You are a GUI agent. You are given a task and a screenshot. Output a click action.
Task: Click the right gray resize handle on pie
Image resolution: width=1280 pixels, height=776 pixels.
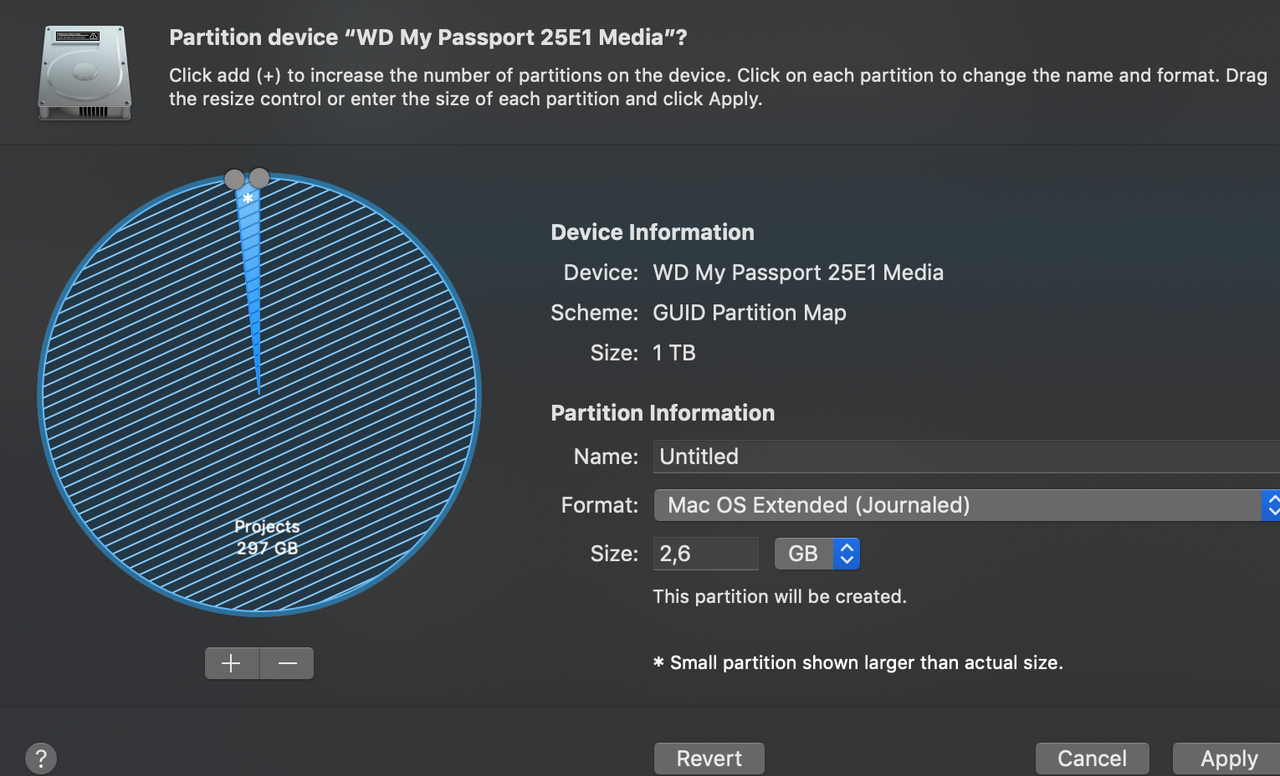click(259, 178)
